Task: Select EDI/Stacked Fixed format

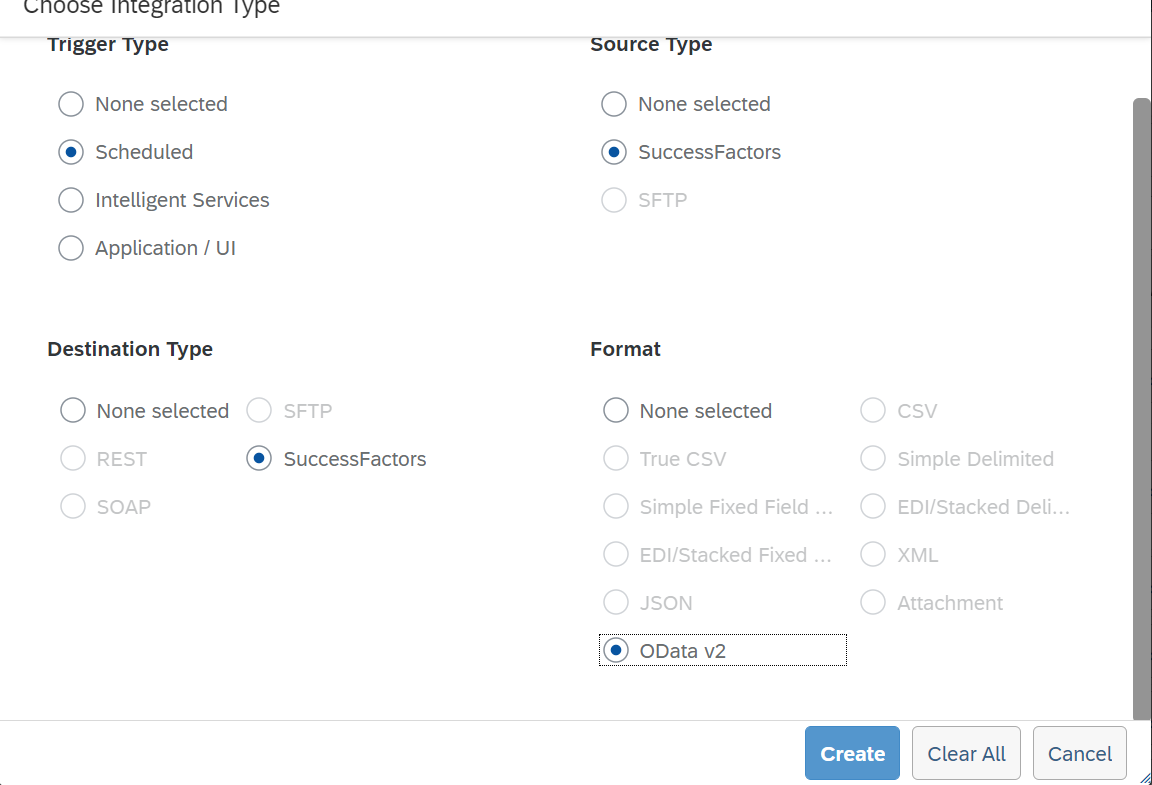Action: click(616, 554)
